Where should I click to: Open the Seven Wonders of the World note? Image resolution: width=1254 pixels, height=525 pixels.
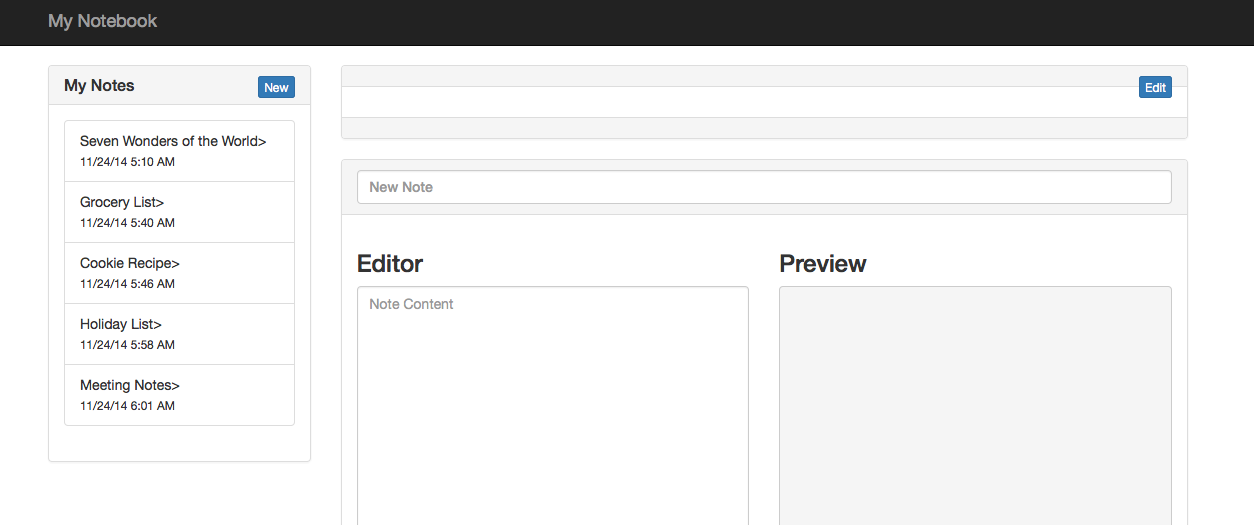(179, 151)
